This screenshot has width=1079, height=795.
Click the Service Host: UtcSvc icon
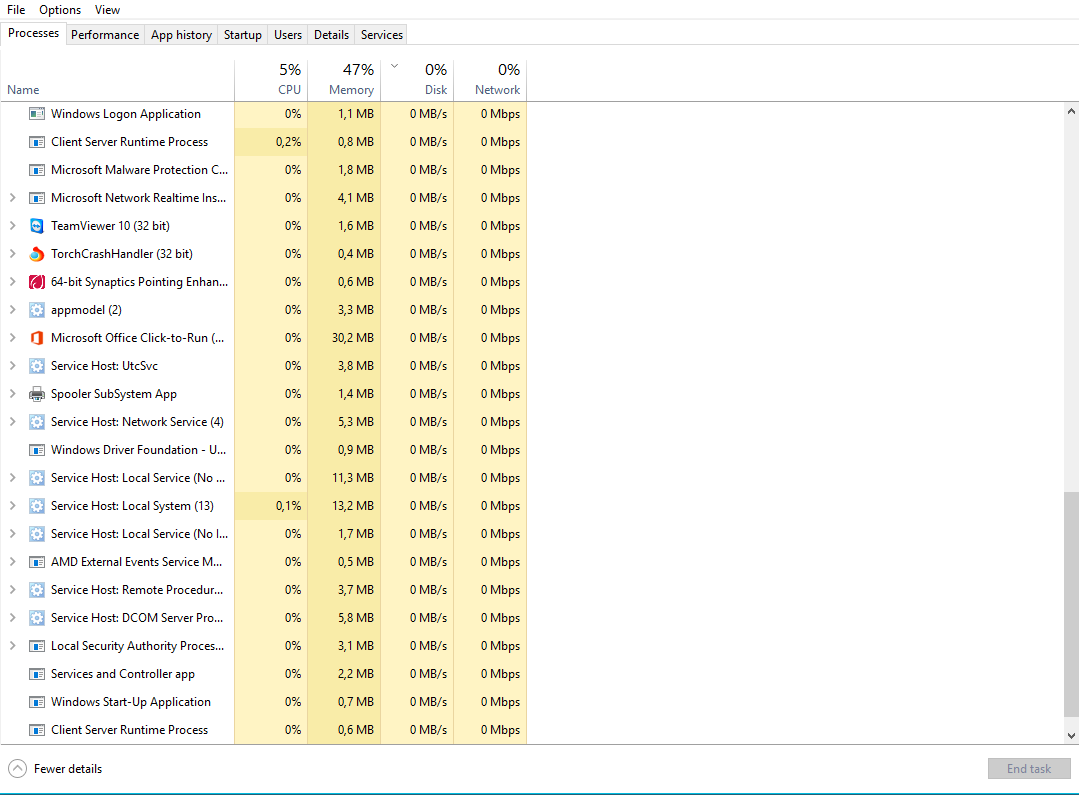36,365
